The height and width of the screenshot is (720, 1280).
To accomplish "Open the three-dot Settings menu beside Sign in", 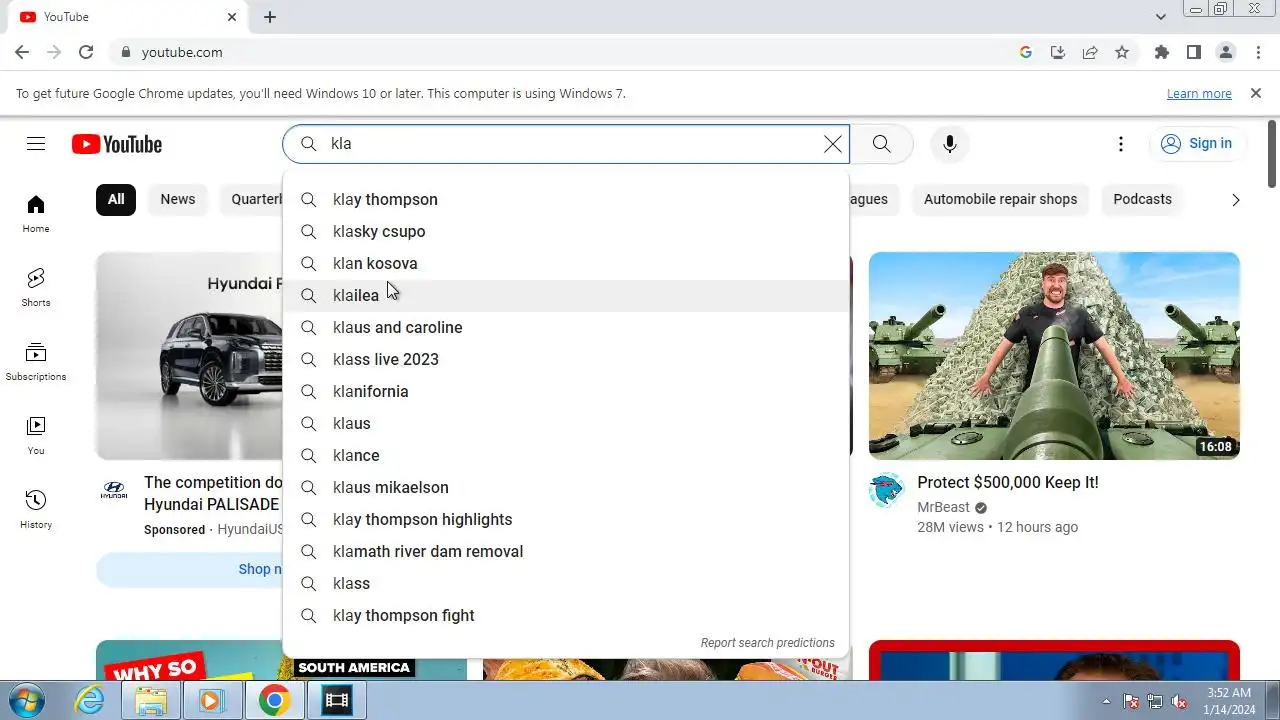I will pos(1121,144).
